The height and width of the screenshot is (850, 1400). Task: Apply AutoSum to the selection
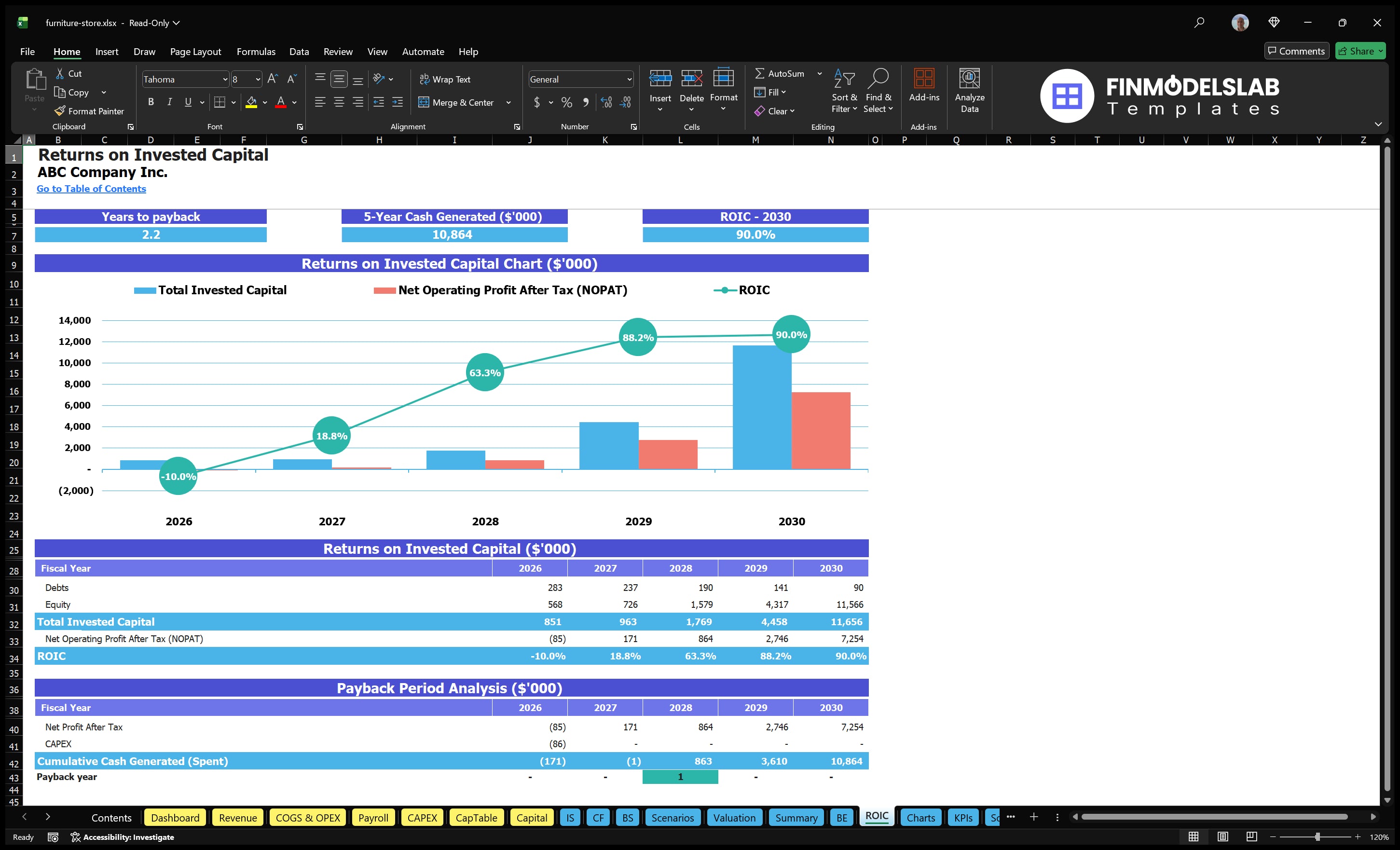point(784,73)
